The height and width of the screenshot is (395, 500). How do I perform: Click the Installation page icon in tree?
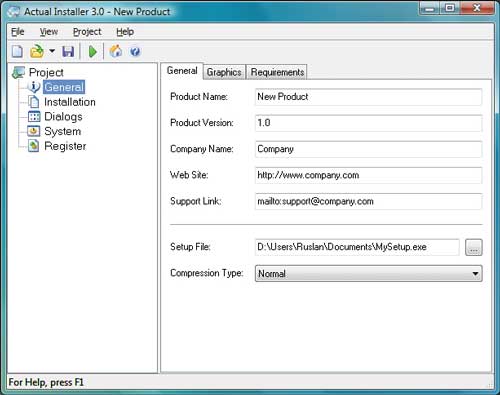coord(34,102)
